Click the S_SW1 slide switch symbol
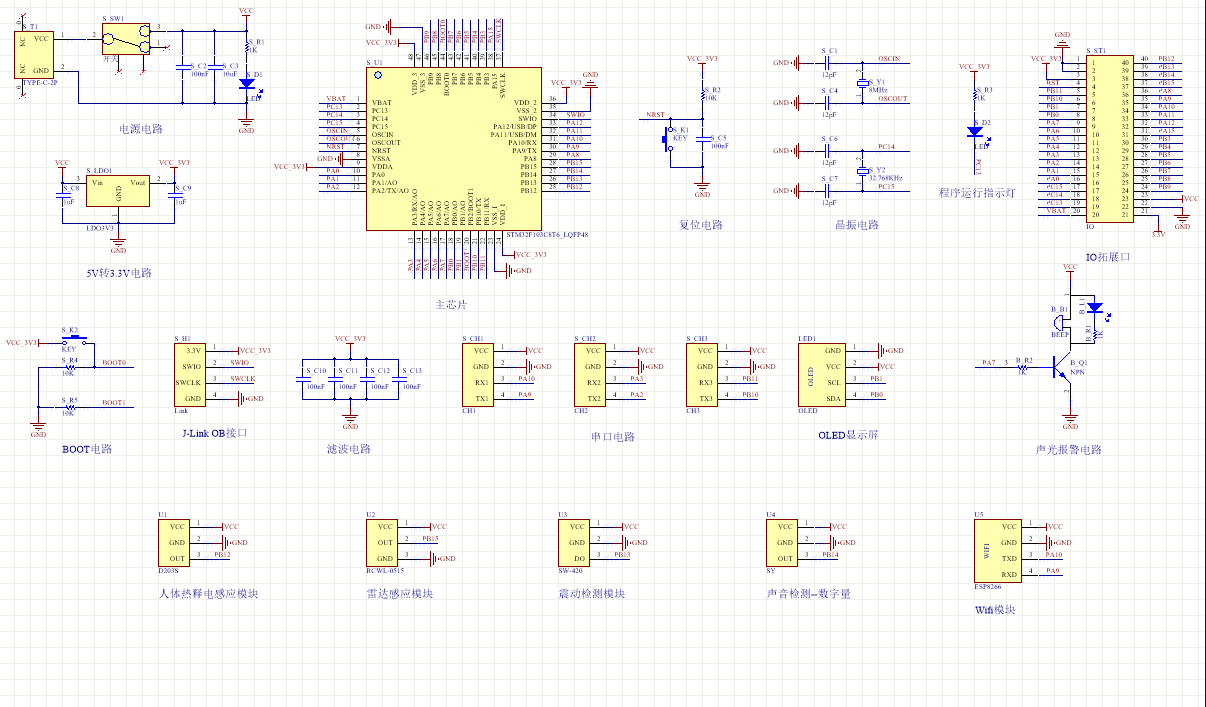This screenshot has width=1206, height=707. coord(127,40)
